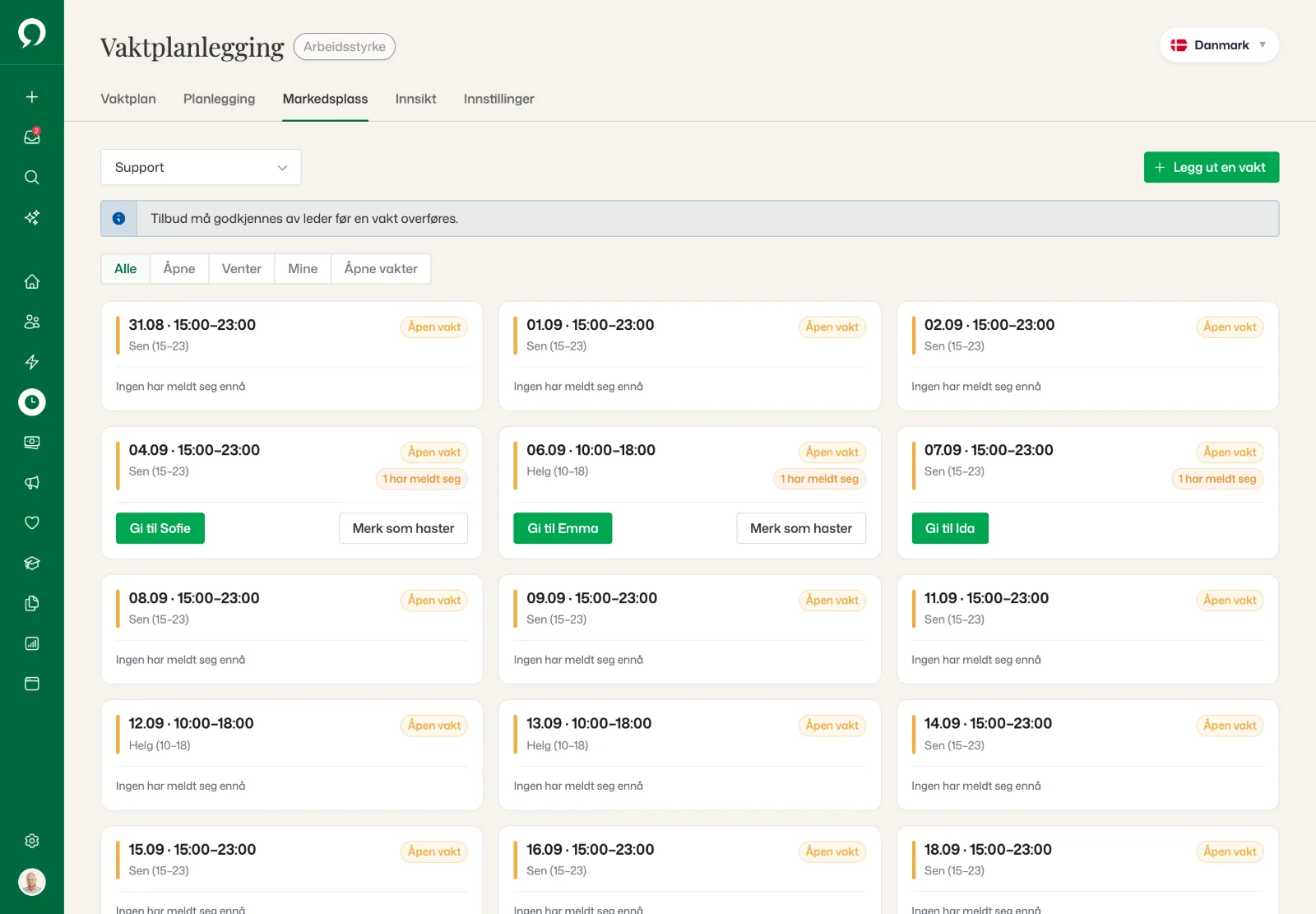1316x914 pixels.
Task: Click the 1 har meldt seg badge on 07.09
Action: coord(1217,479)
